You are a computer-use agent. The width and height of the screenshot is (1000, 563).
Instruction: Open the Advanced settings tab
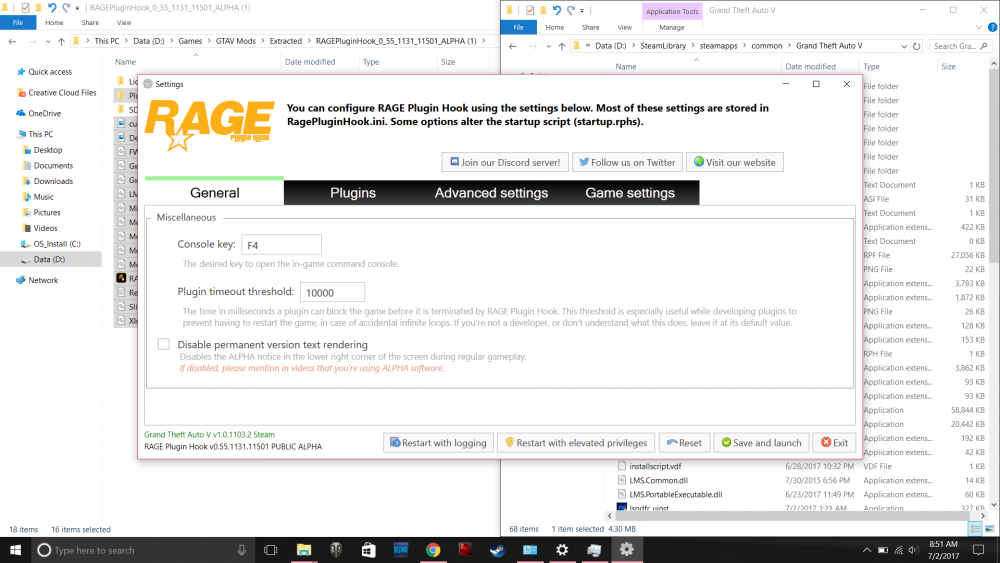tap(491, 193)
